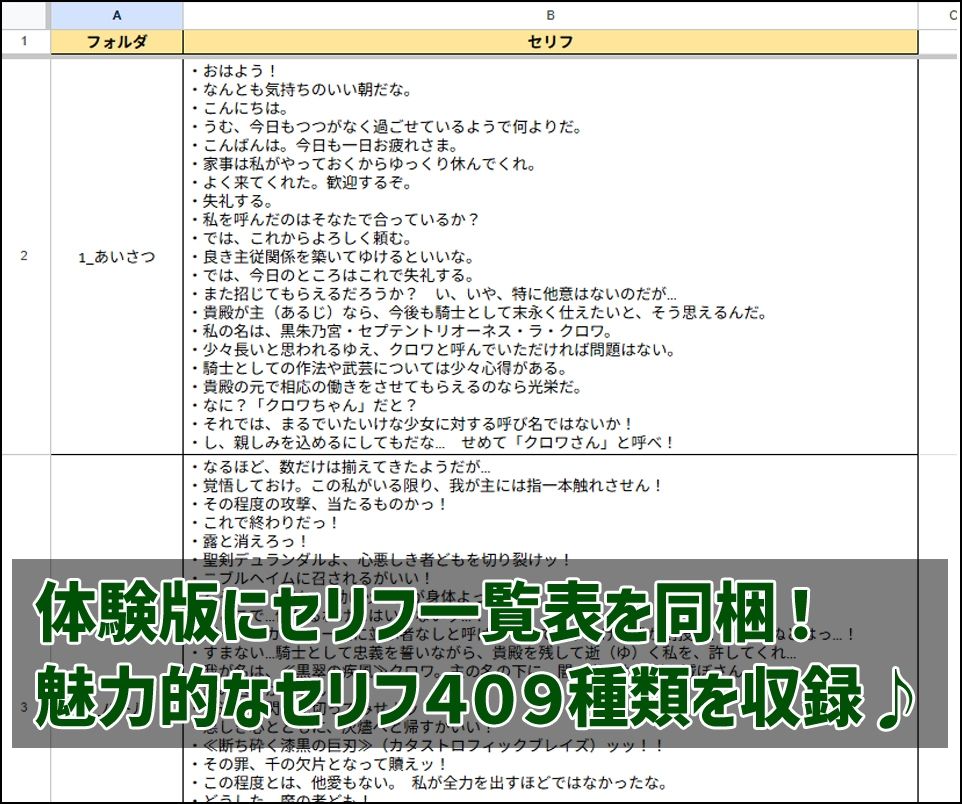Click the line starting with おはよう！
962x804 pixels.
tap(229, 72)
